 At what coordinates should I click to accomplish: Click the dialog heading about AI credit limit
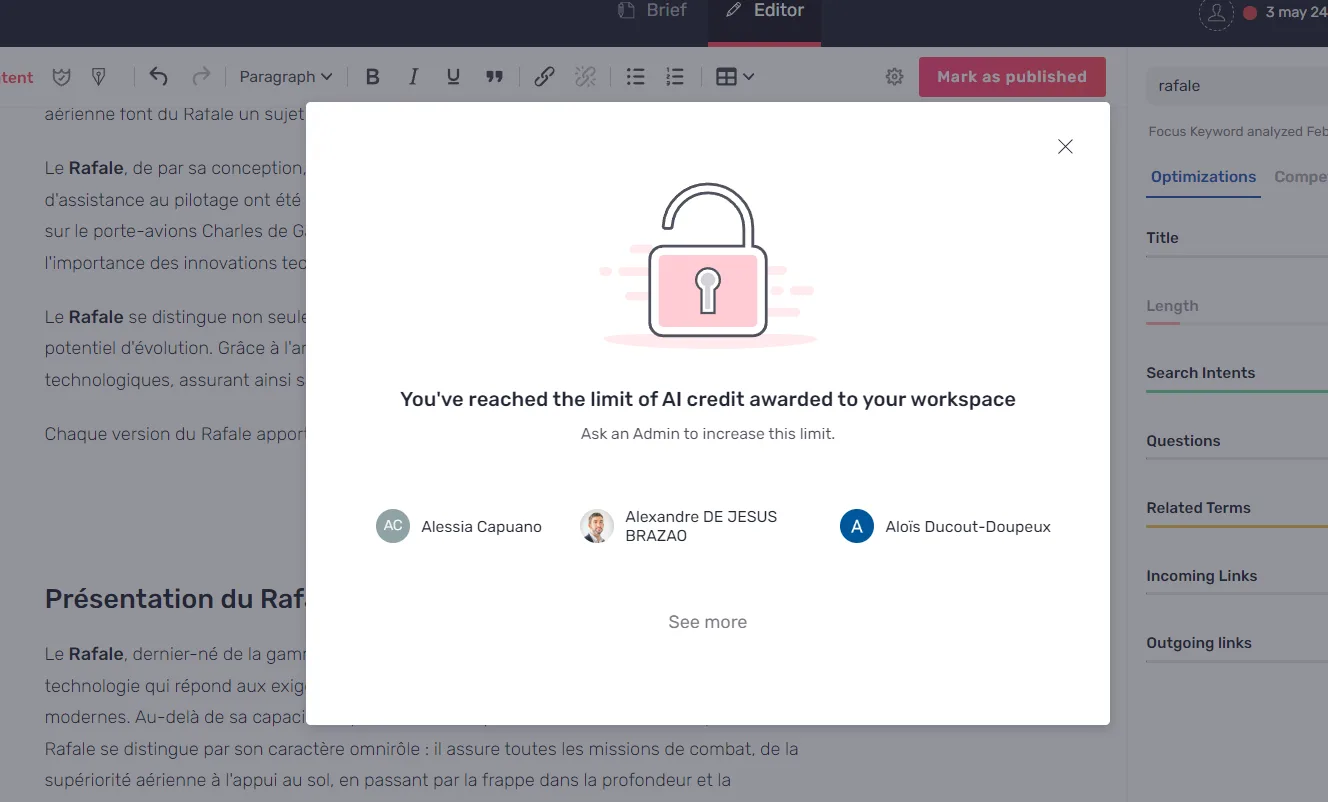click(707, 399)
